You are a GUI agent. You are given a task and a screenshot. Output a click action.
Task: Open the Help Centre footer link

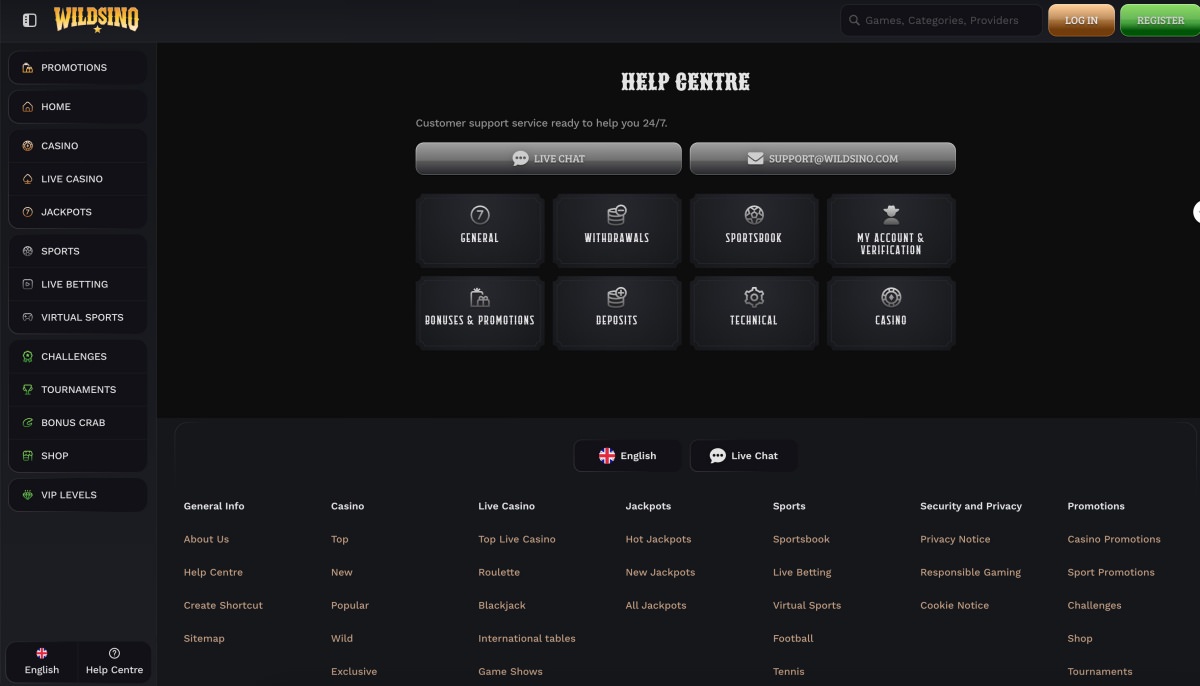tap(213, 572)
